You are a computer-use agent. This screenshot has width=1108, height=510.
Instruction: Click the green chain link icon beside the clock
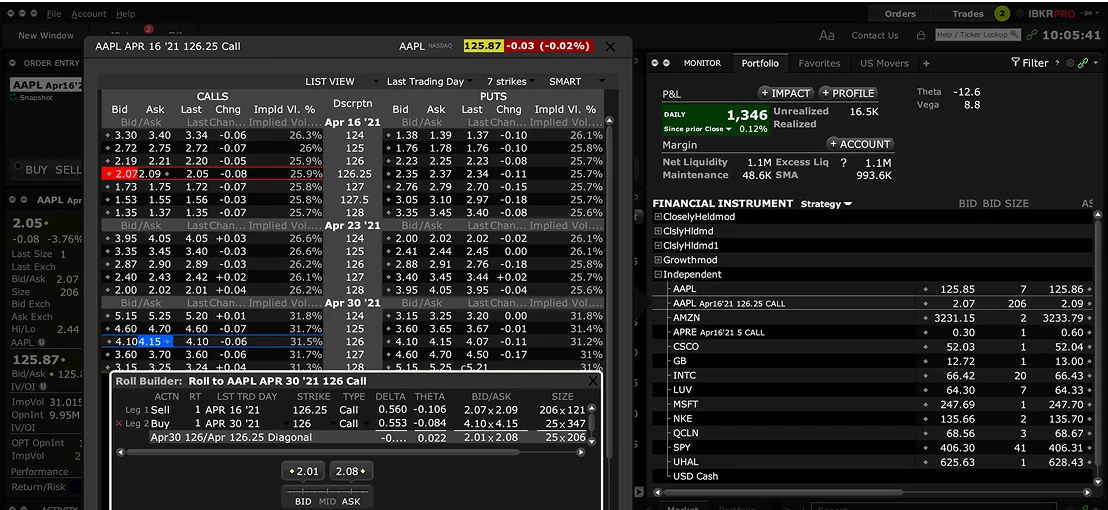1032,35
